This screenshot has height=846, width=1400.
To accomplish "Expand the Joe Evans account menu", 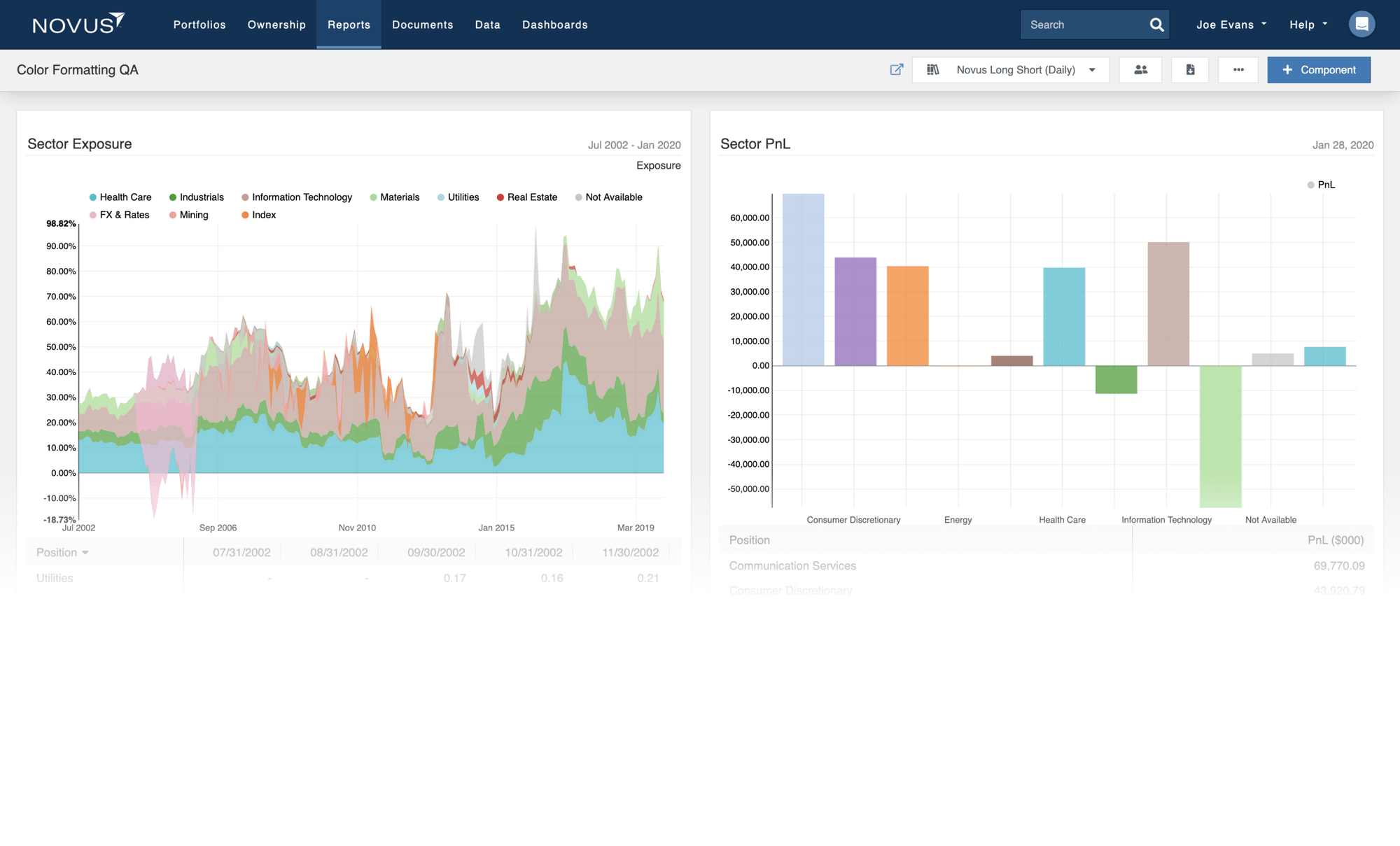I will point(1230,24).
